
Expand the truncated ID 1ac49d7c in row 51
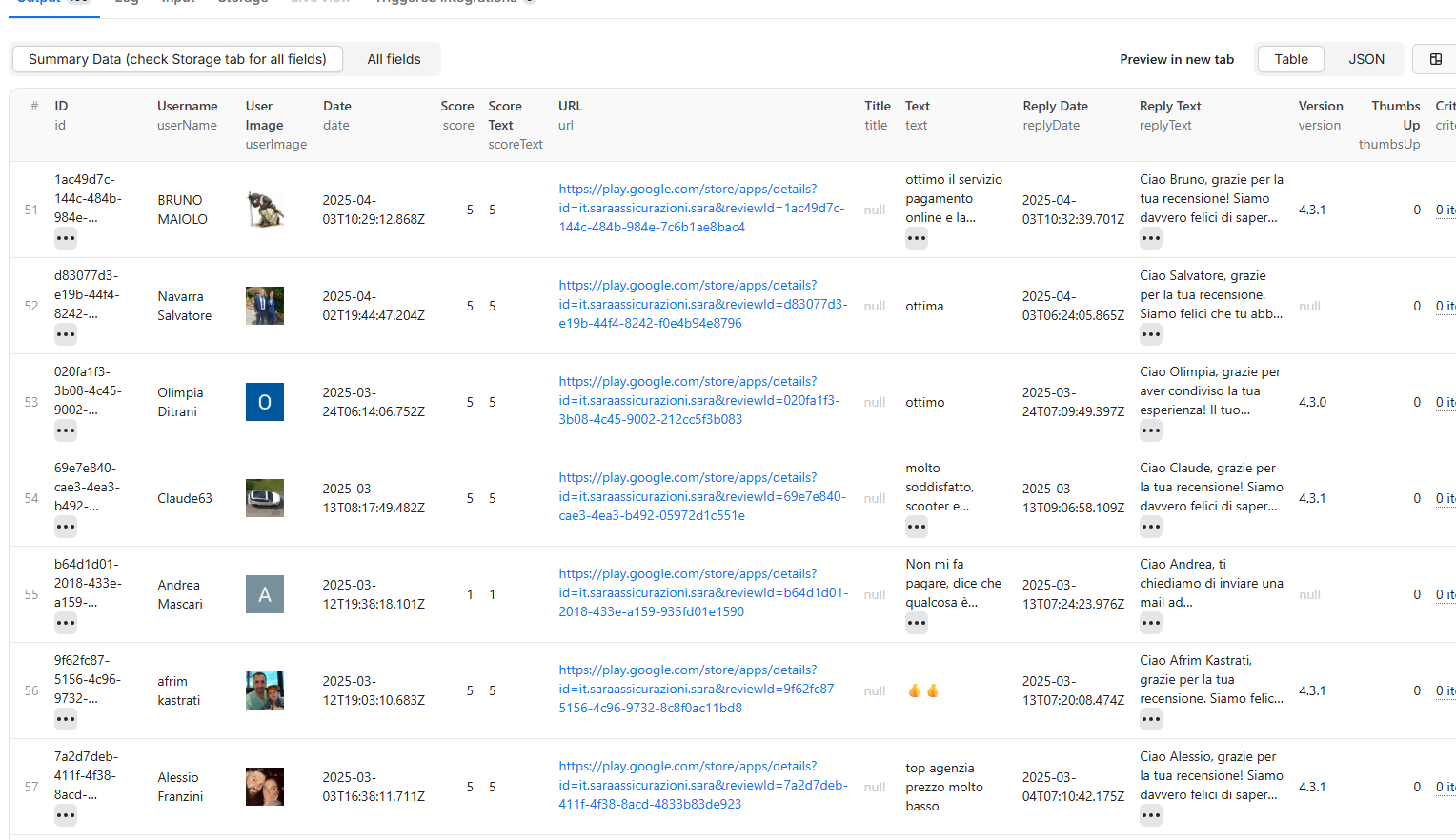[66, 238]
